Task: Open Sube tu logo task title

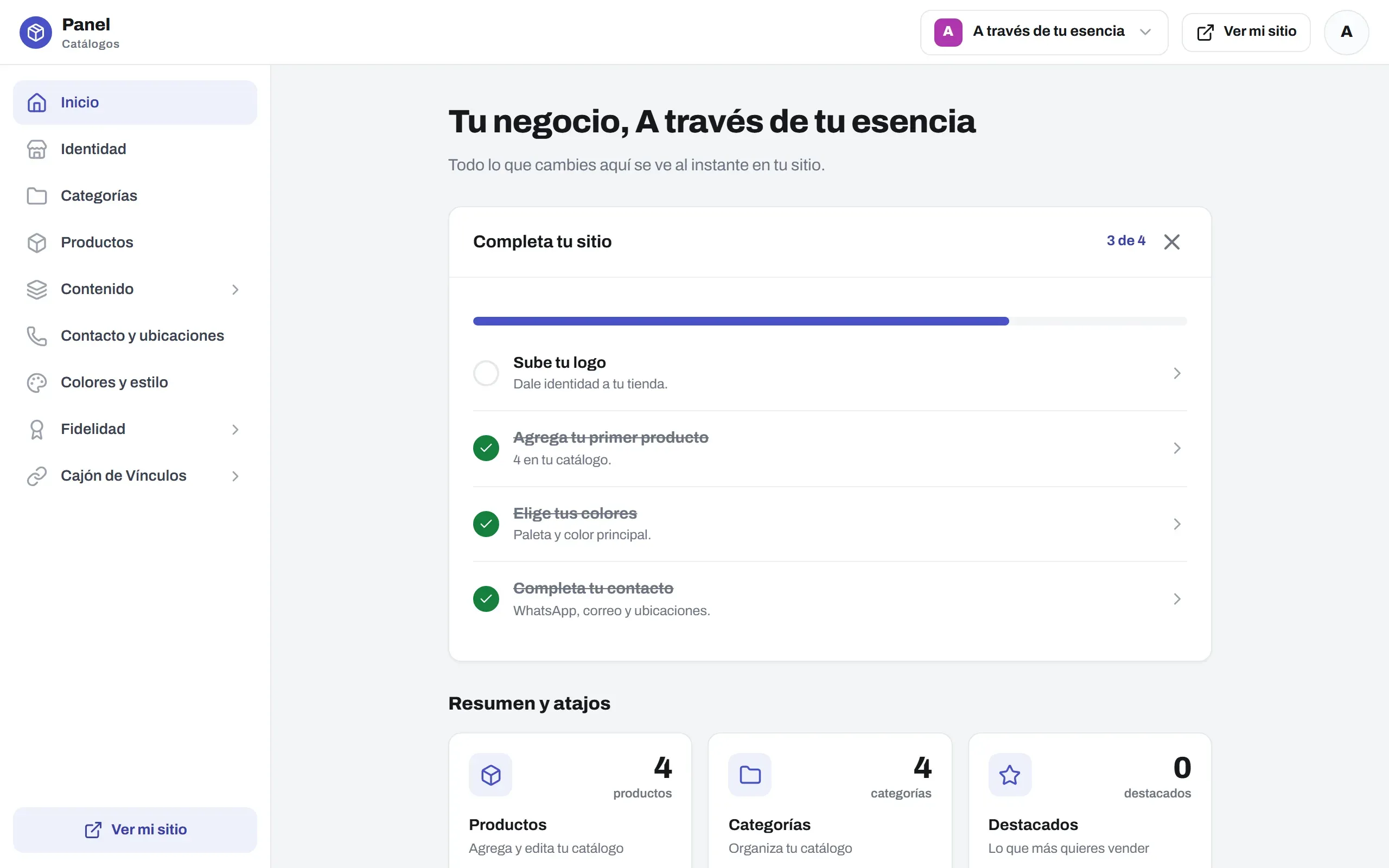Action: coord(559,363)
